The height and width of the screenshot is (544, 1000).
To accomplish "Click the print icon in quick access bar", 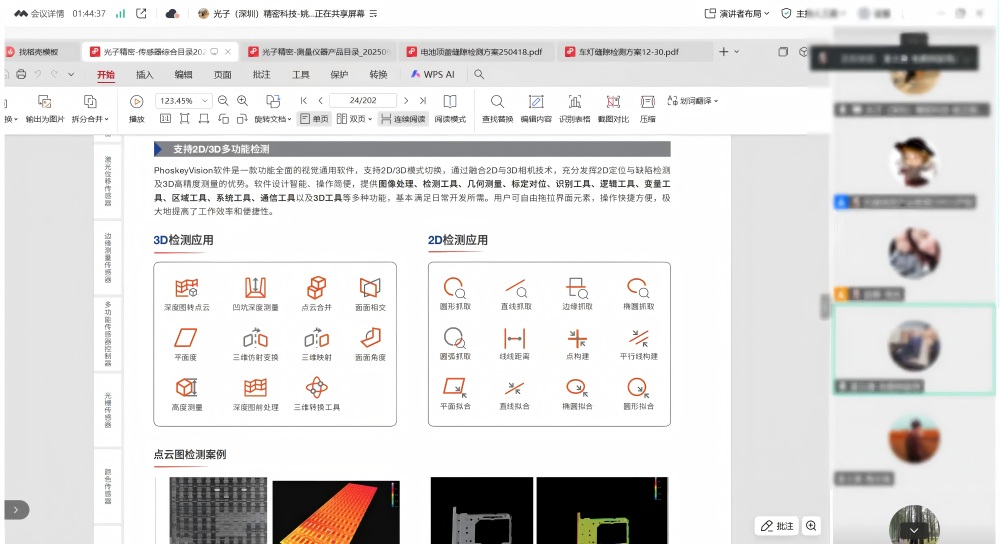I will coord(21,75).
